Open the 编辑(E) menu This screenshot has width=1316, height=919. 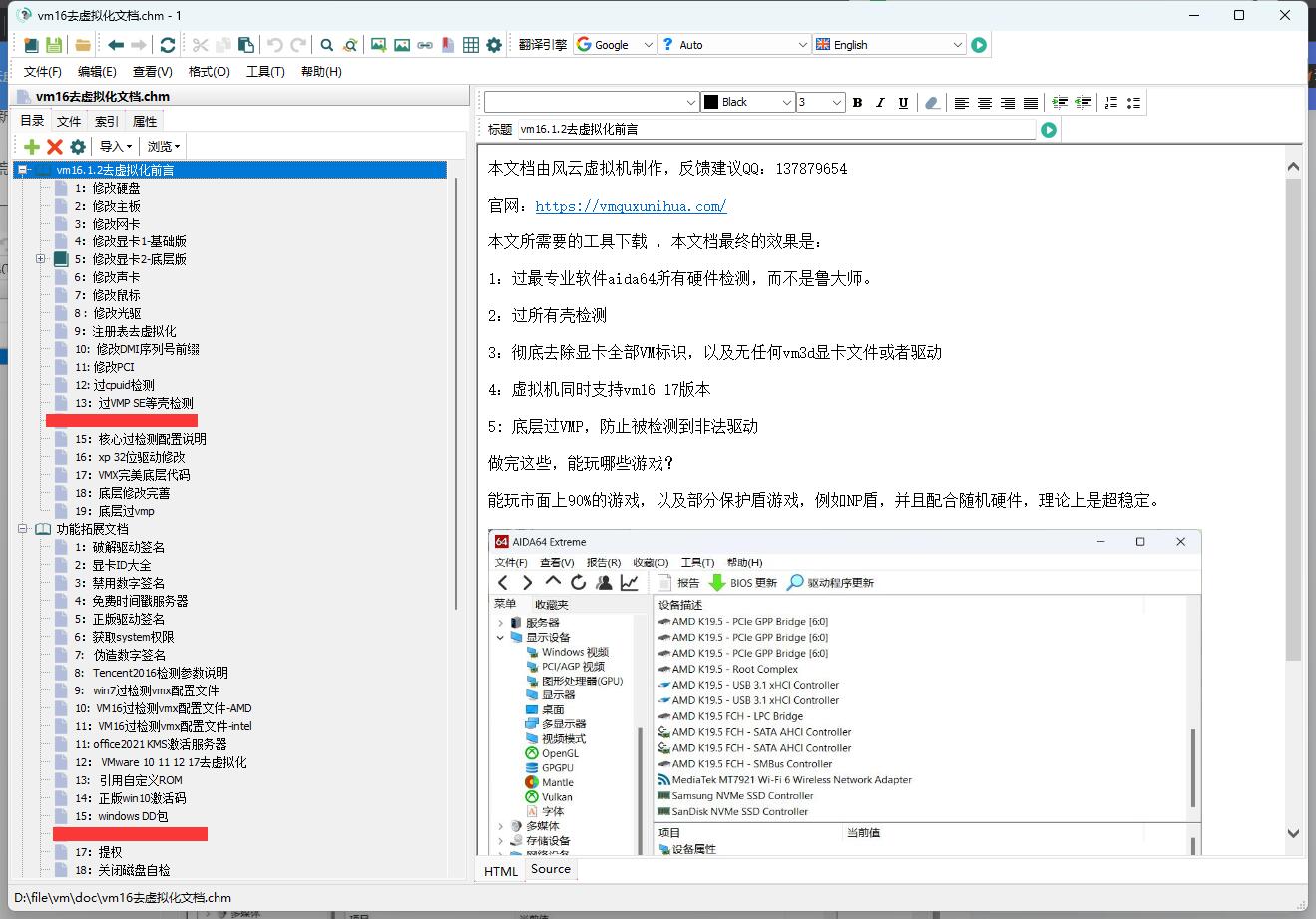(x=98, y=72)
